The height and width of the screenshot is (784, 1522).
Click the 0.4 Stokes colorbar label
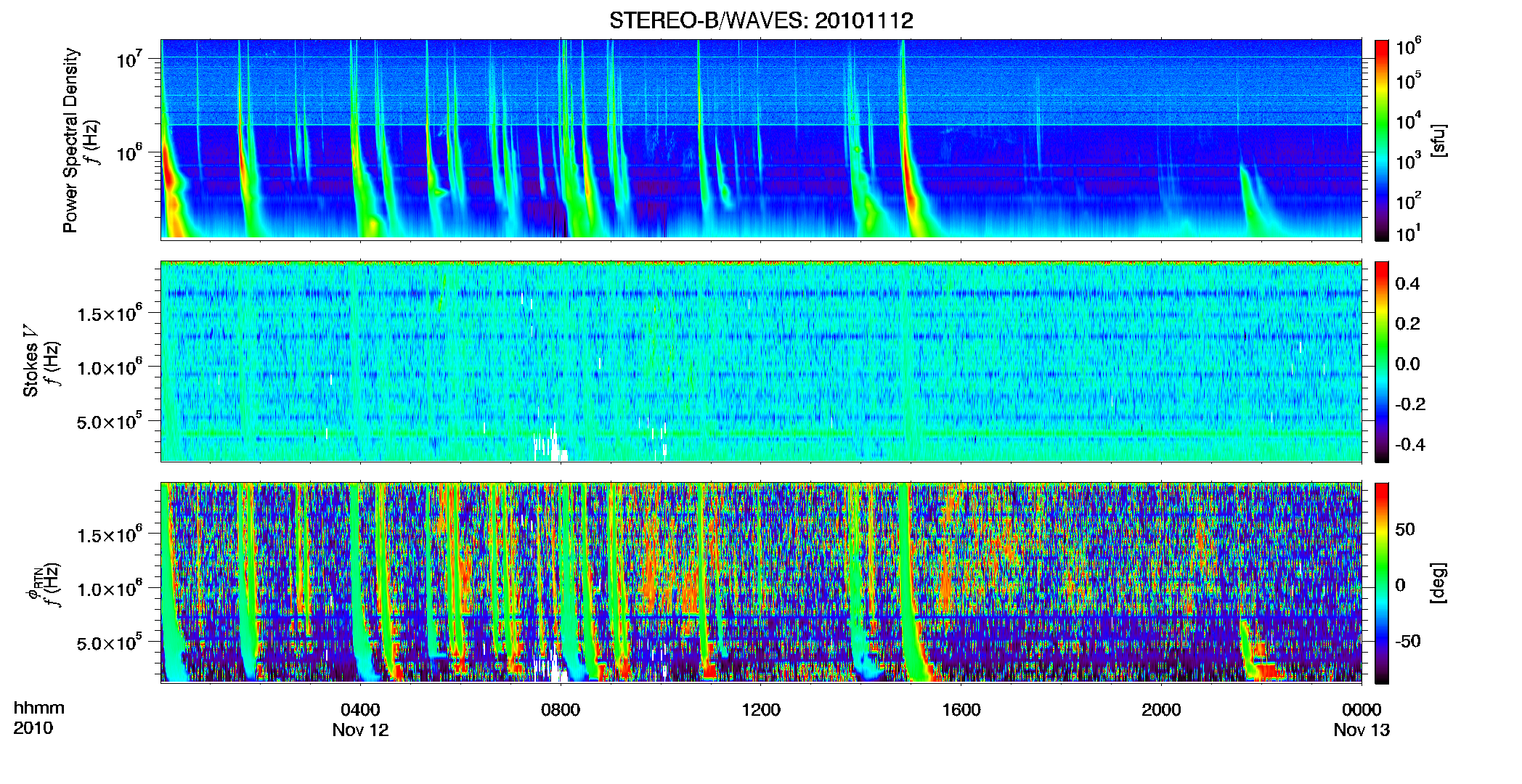click(x=1407, y=284)
